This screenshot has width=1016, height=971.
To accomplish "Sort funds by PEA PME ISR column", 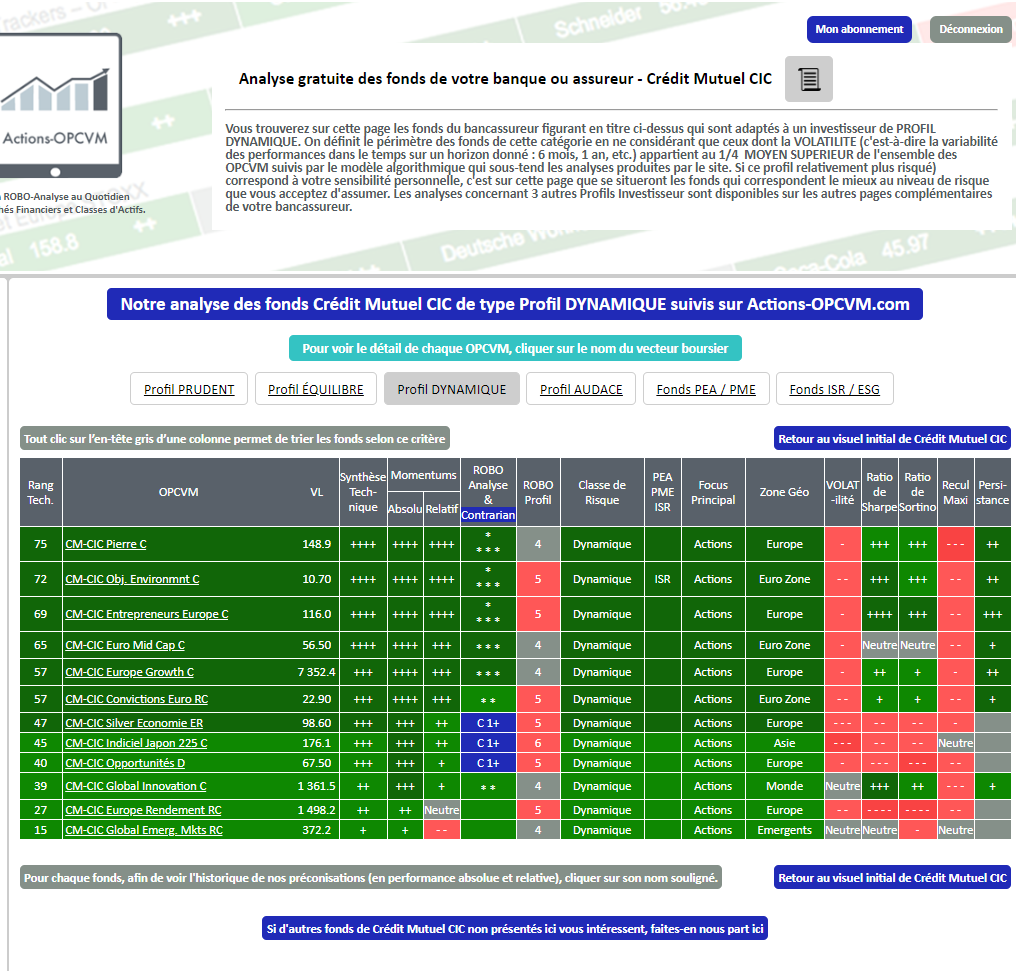I will [x=662, y=492].
